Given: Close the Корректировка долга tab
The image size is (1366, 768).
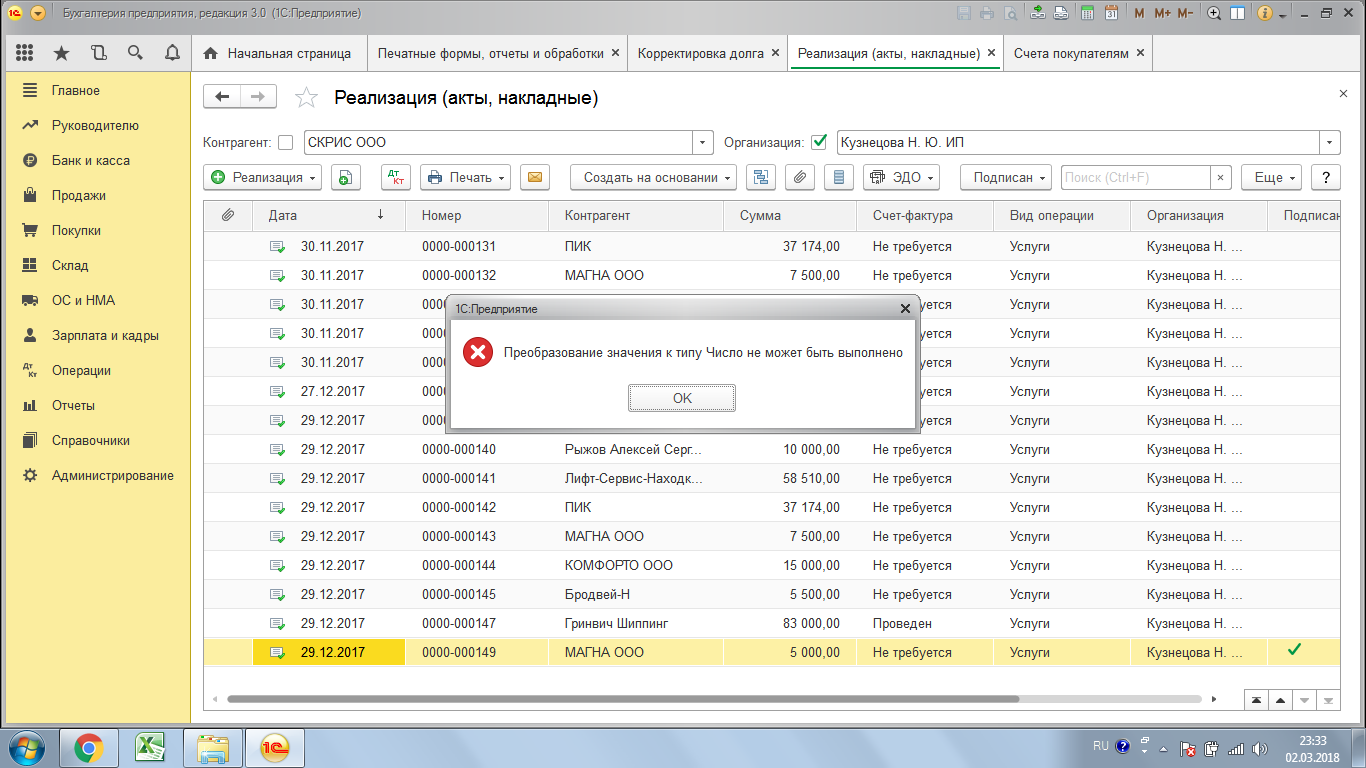Looking at the screenshot, I should point(775,53).
